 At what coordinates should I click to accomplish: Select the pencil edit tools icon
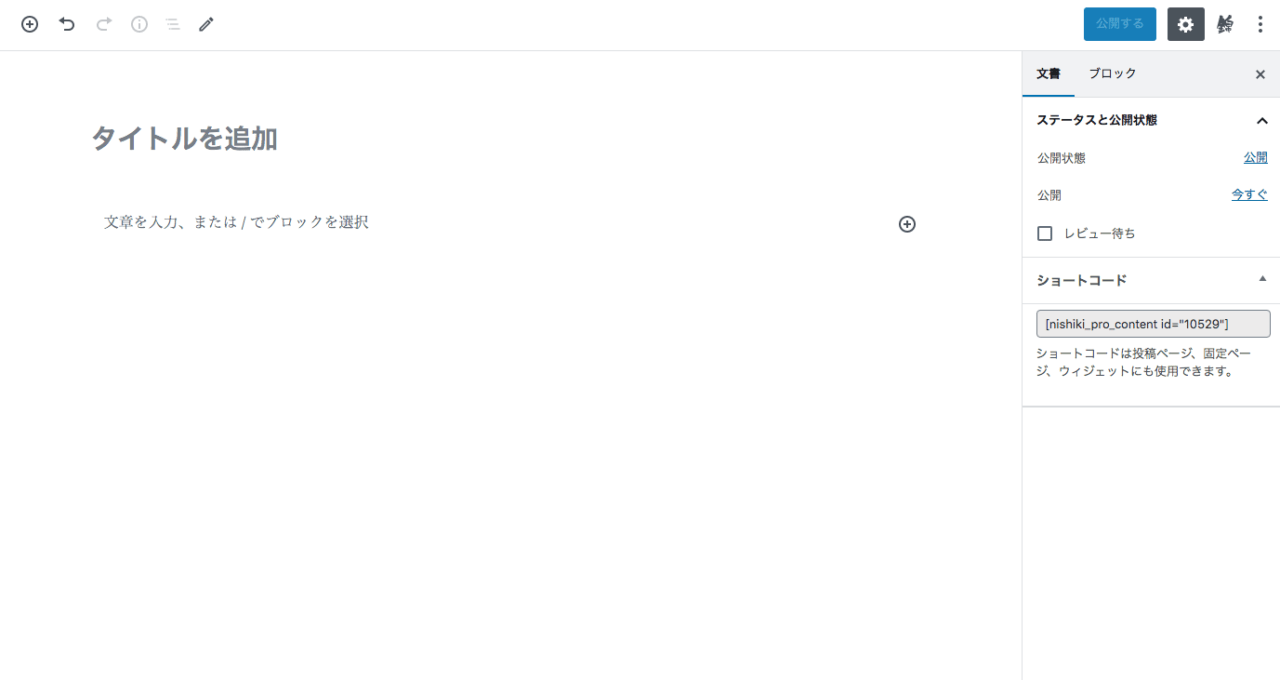[x=206, y=24]
